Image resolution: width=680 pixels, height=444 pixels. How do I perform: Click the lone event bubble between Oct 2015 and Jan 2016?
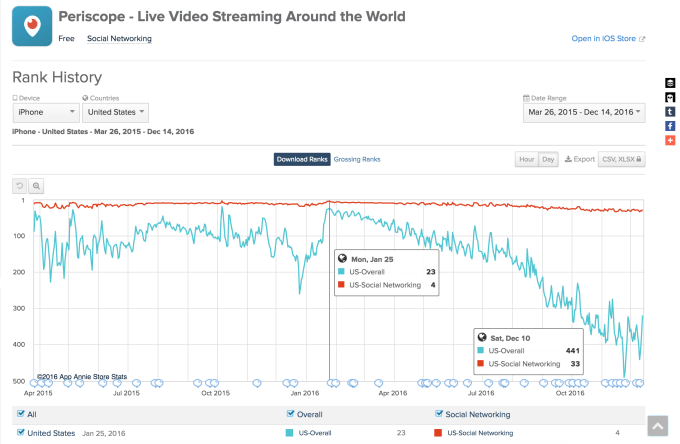coord(257,383)
